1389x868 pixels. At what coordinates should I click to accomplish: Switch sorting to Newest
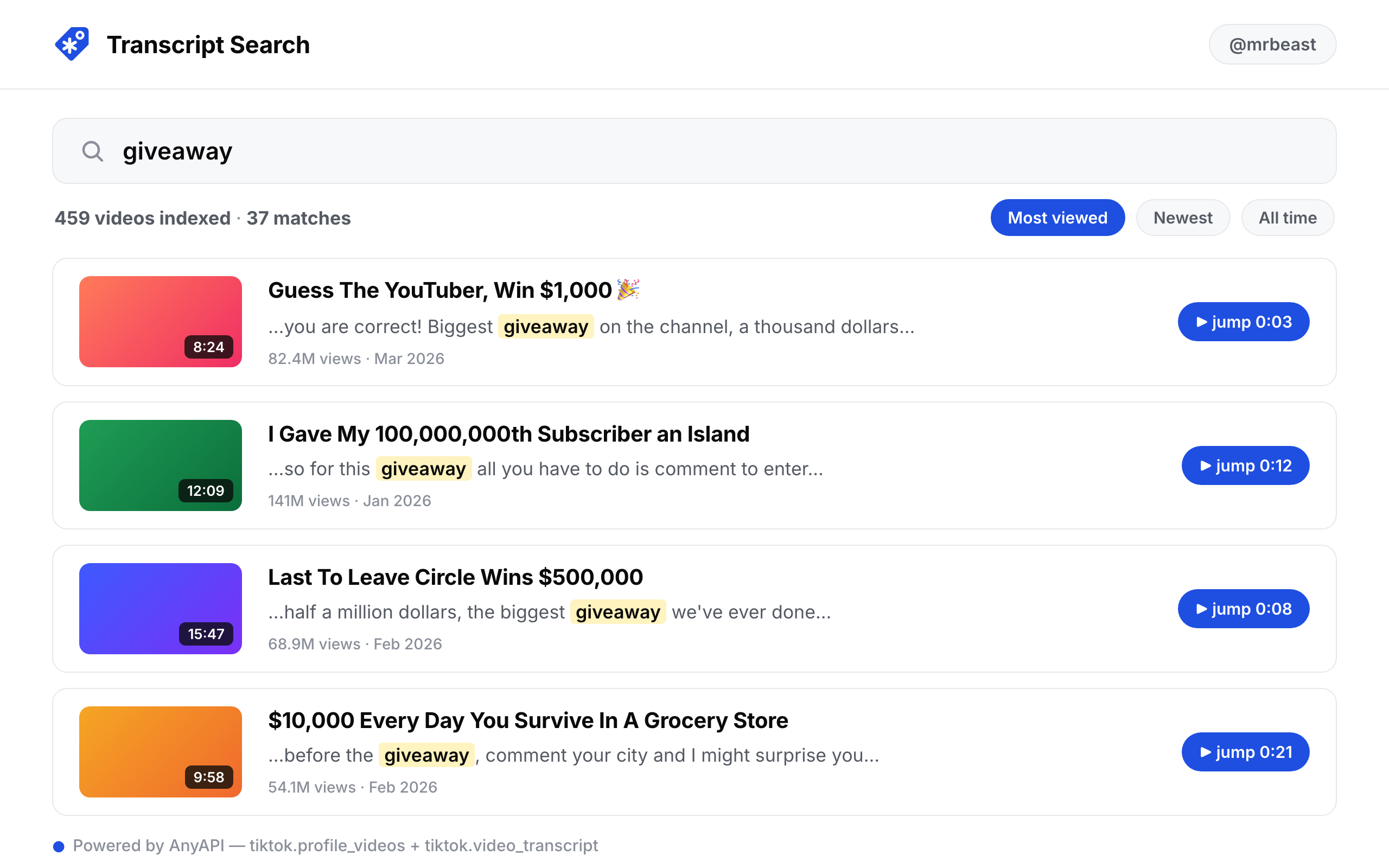coord(1182,218)
